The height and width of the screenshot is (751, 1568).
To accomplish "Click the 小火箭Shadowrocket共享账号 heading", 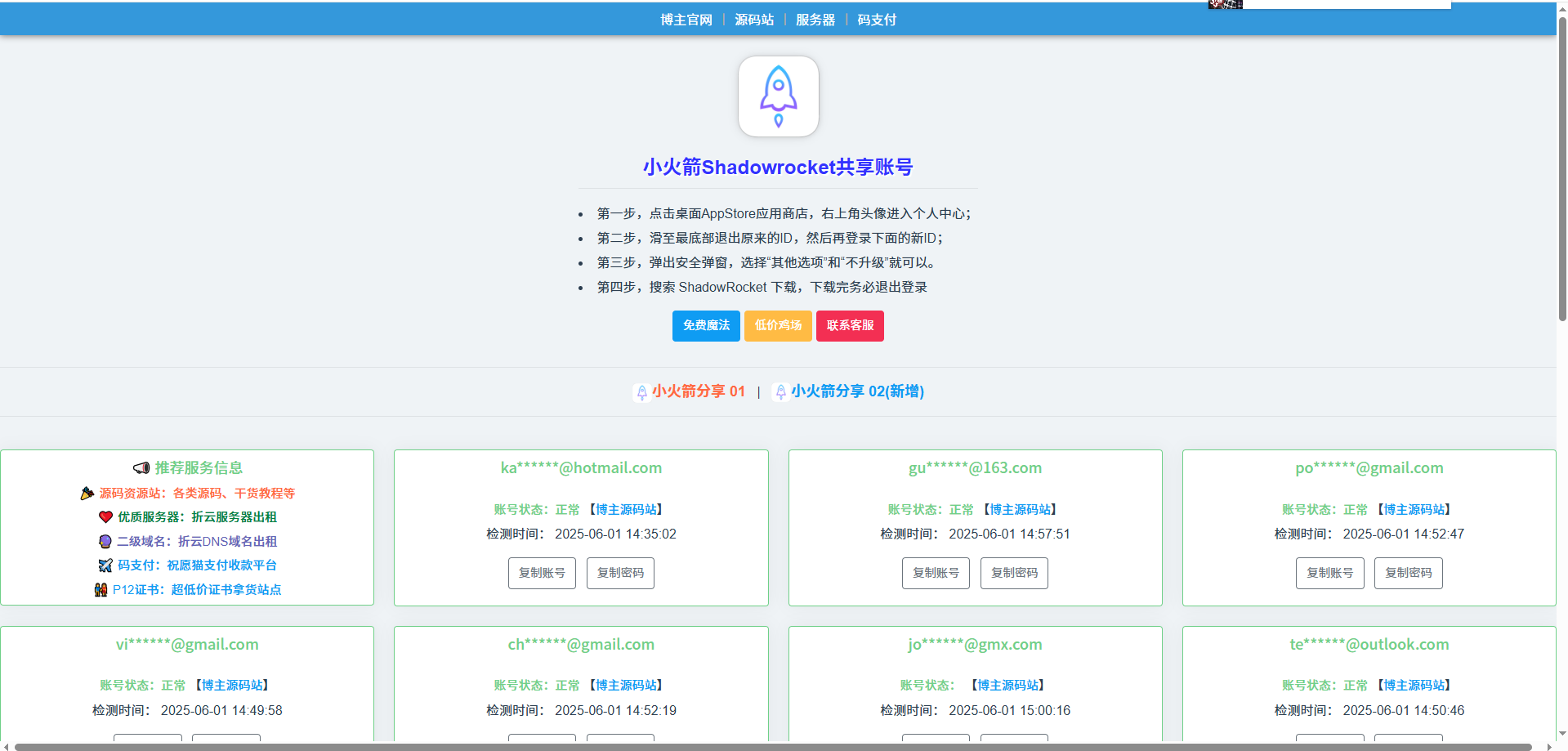I will tap(778, 168).
